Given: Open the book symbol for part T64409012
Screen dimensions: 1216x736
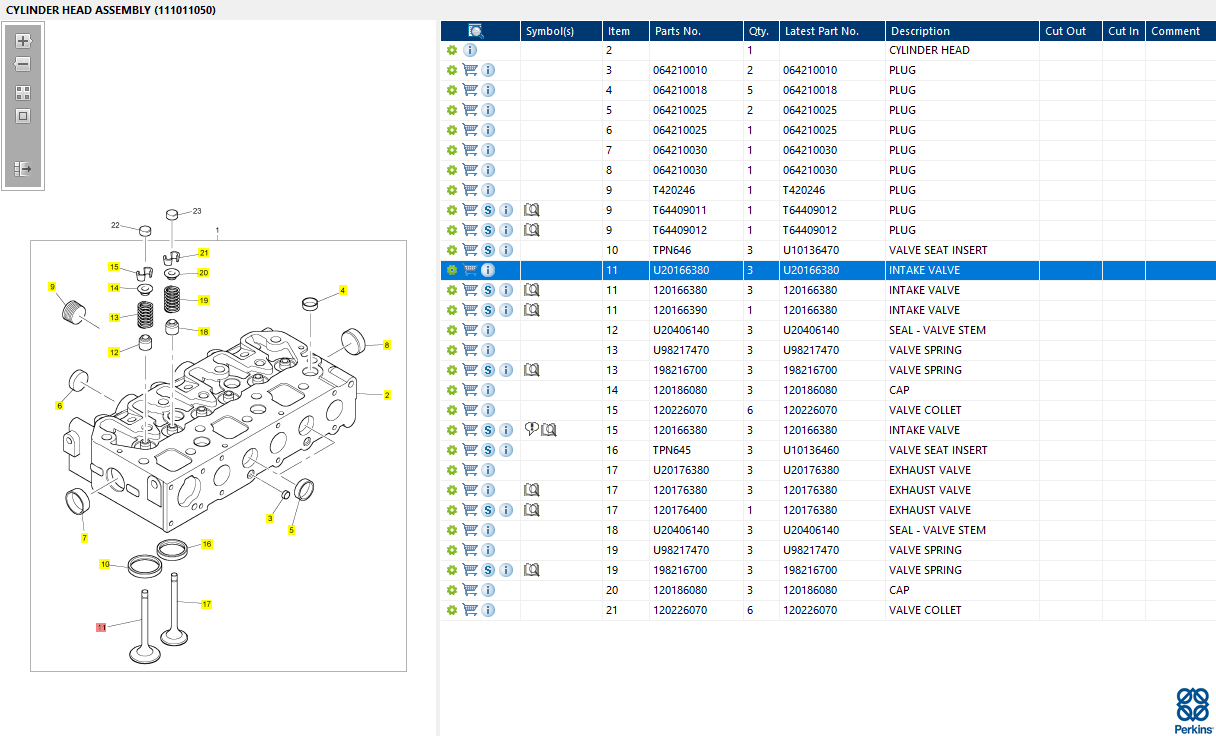Looking at the screenshot, I should 532,230.
